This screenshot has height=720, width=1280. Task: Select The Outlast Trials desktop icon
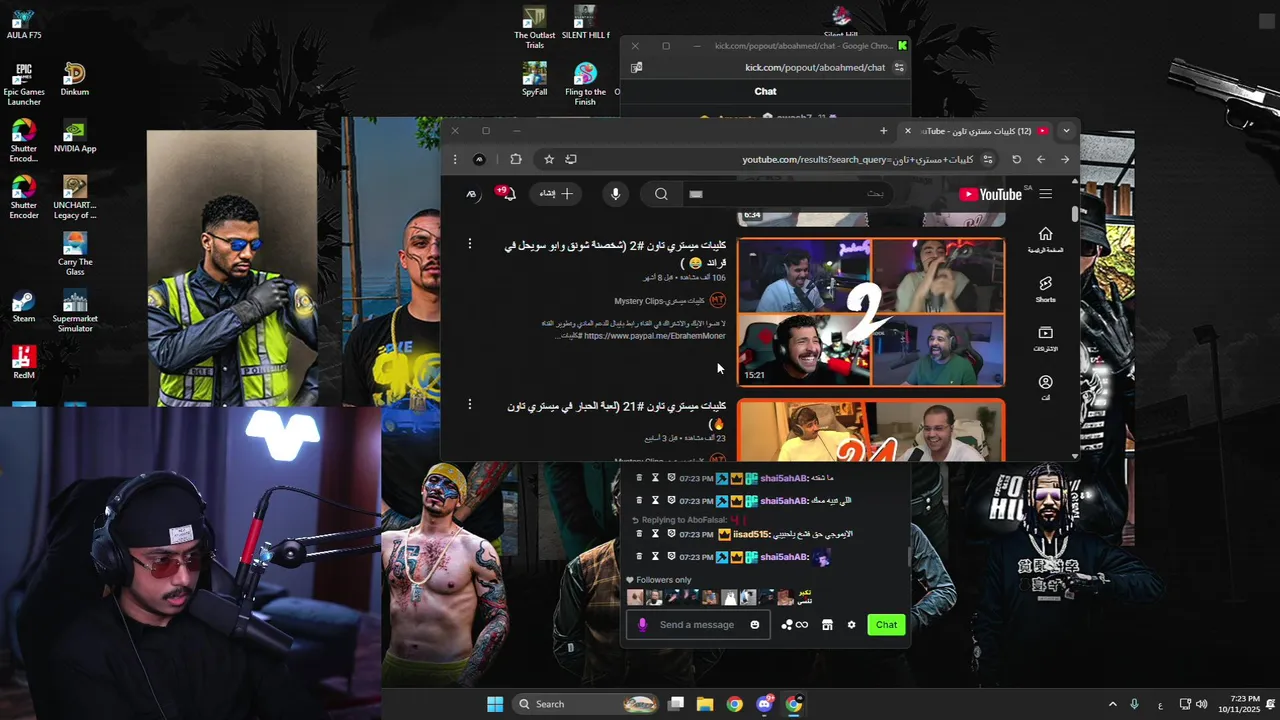[x=535, y=28]
